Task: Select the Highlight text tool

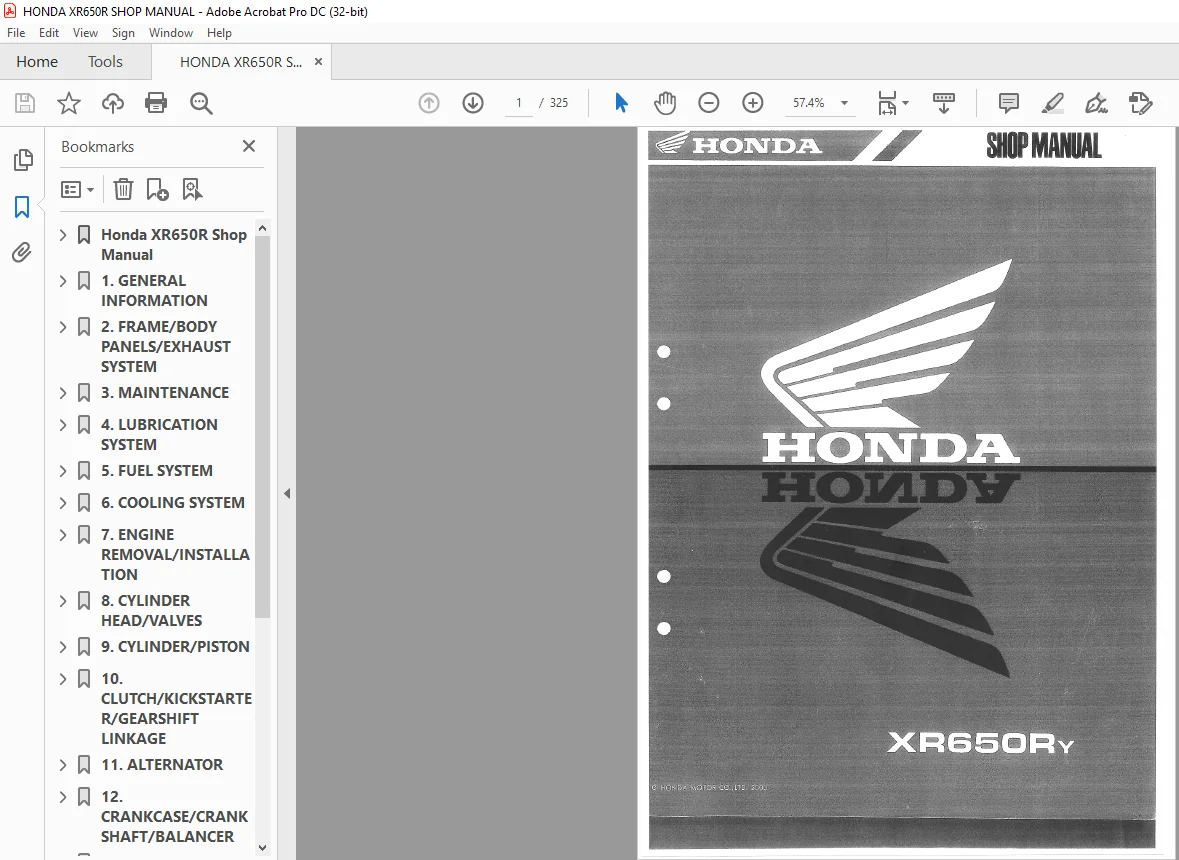Action: pyautogui.click(x=1053, y=103)
